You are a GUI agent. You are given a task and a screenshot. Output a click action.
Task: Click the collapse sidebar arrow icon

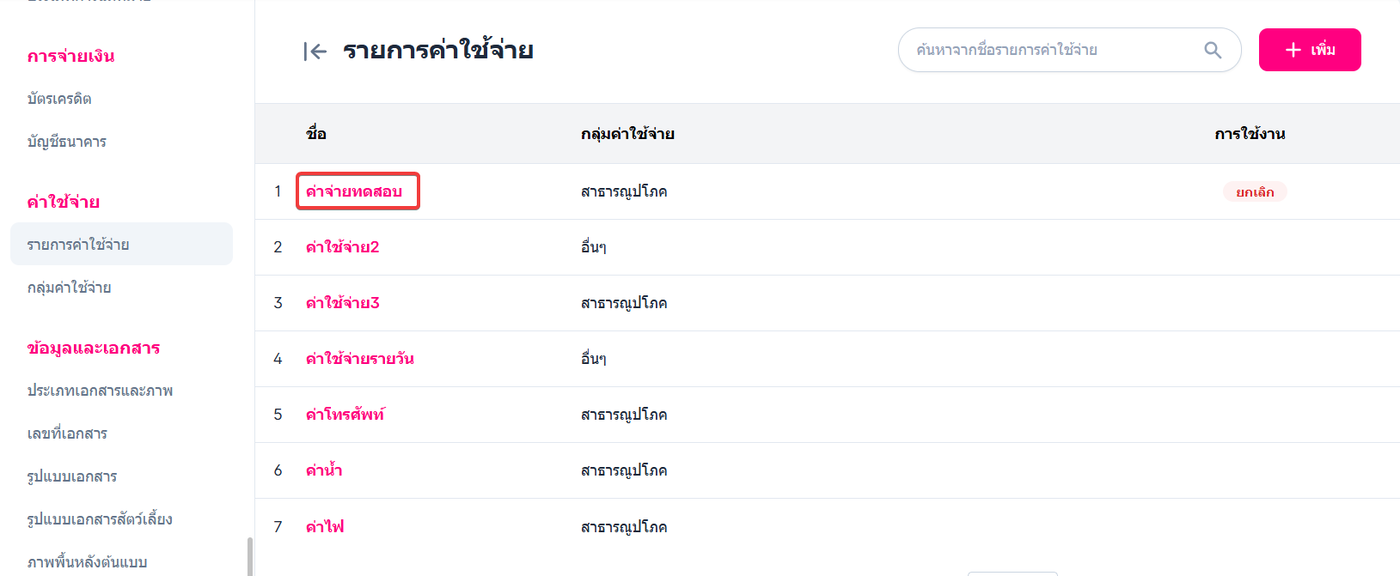315,52
